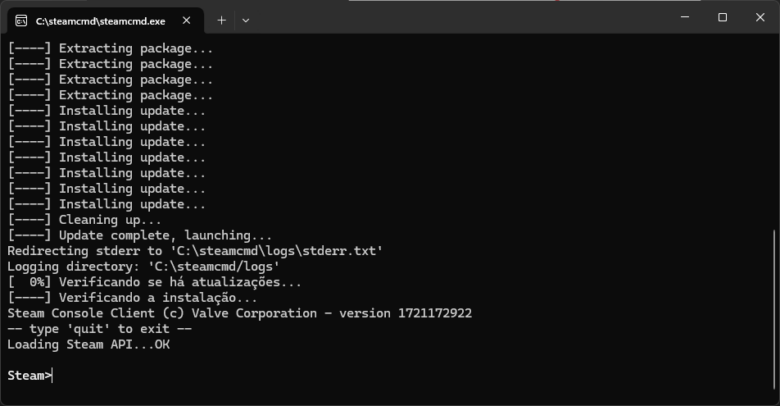Click the terminal icon in the steamcmd tab

click(21, 21)
